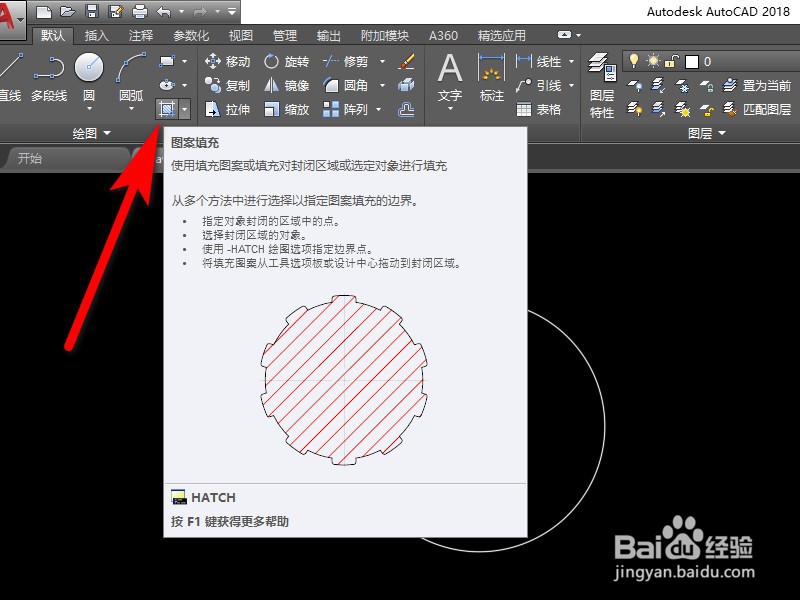Select the 圆 circle tool
This screenshot has width=800, height=600.
(89, 77)
